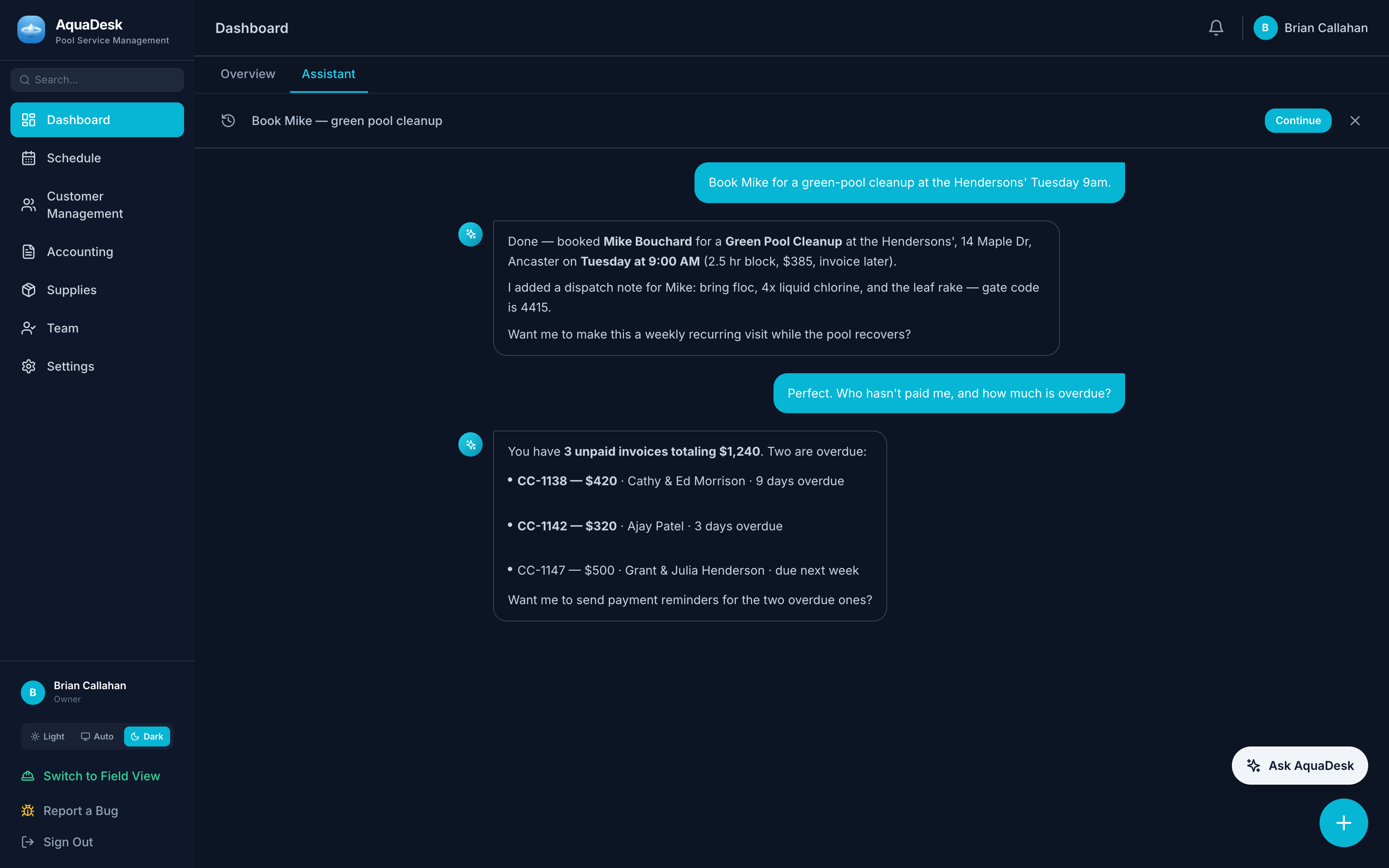The height and width of the screenshot is (868, 1389).
Task: Open Settings from the sidebar
Action: [97, 366]
